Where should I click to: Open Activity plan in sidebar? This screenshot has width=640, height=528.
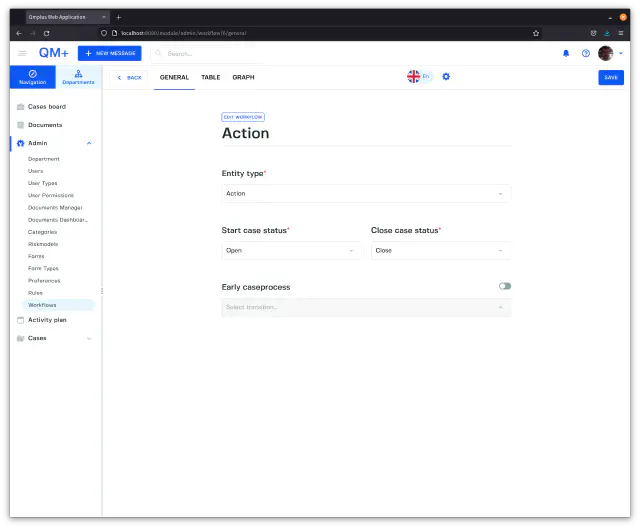(x=47, y=320)
